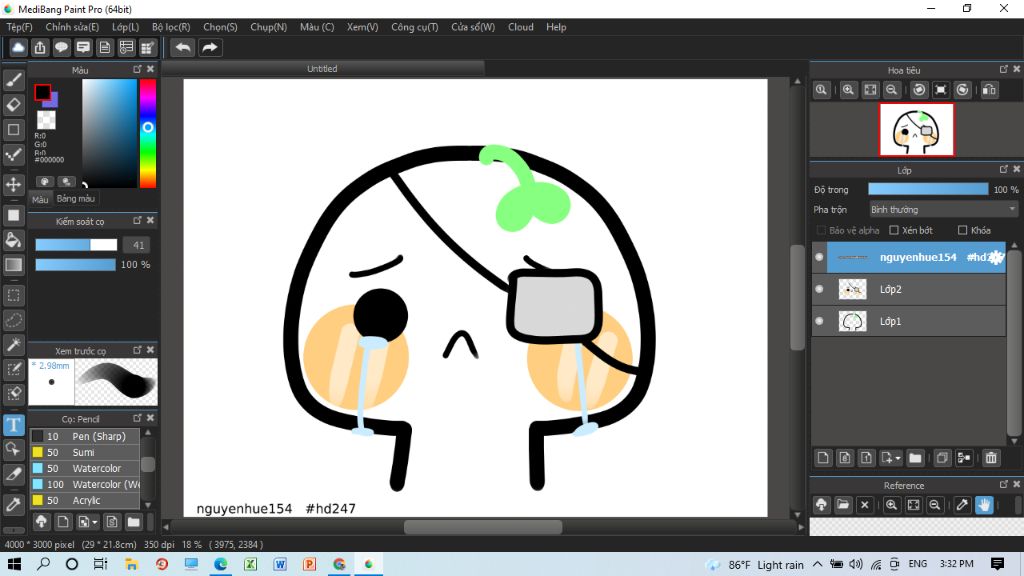
Task: Select the Magic Wand tool
Action: (14, 344)
